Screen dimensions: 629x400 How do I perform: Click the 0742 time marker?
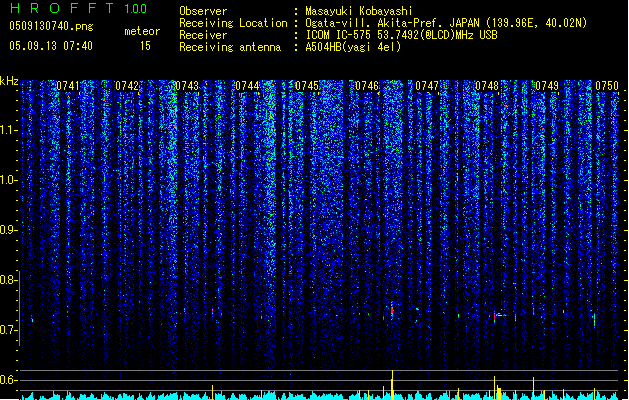pyautogui.click(x=127, y=86)
